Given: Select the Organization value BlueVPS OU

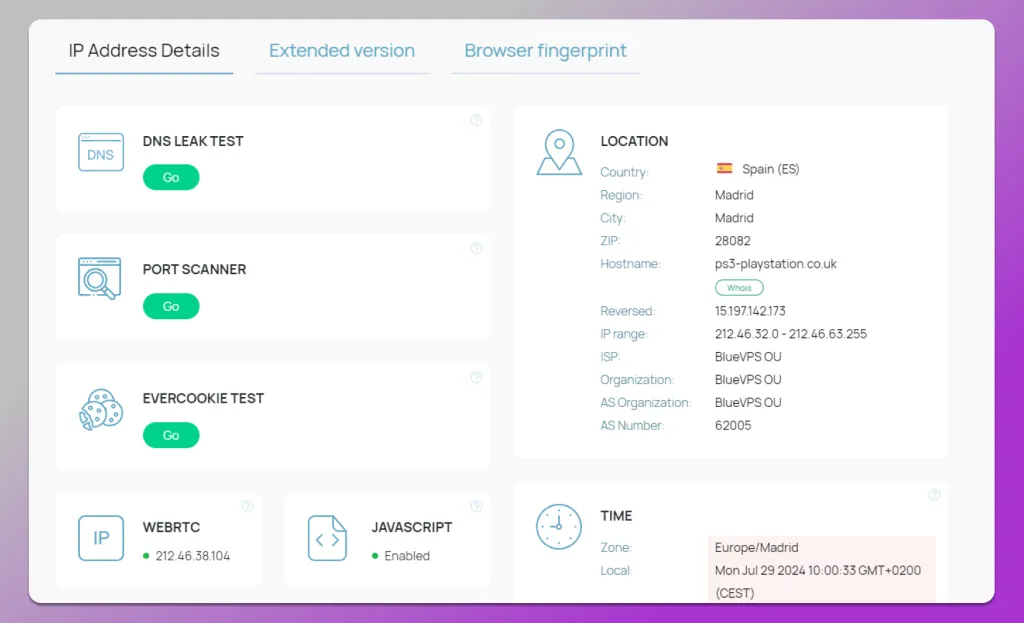Looking at the screenshot, I should click(748, 379).
